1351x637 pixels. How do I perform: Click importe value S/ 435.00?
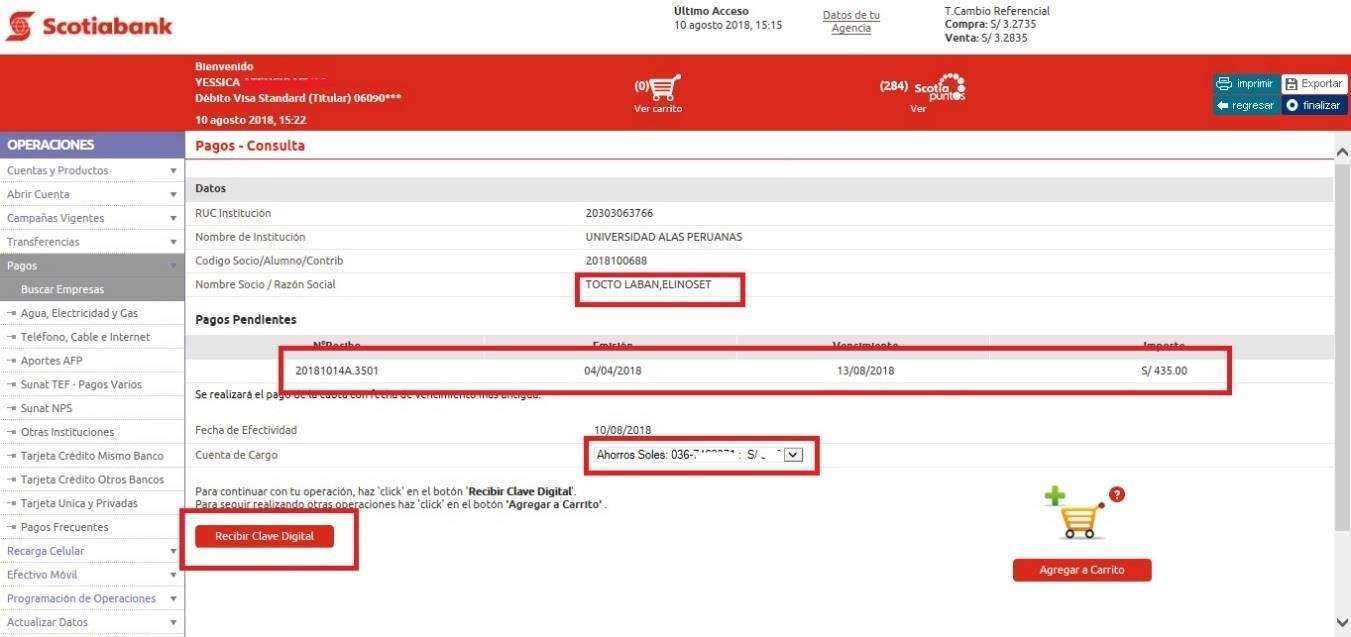pyautogui.click(x=1164, y=371)
